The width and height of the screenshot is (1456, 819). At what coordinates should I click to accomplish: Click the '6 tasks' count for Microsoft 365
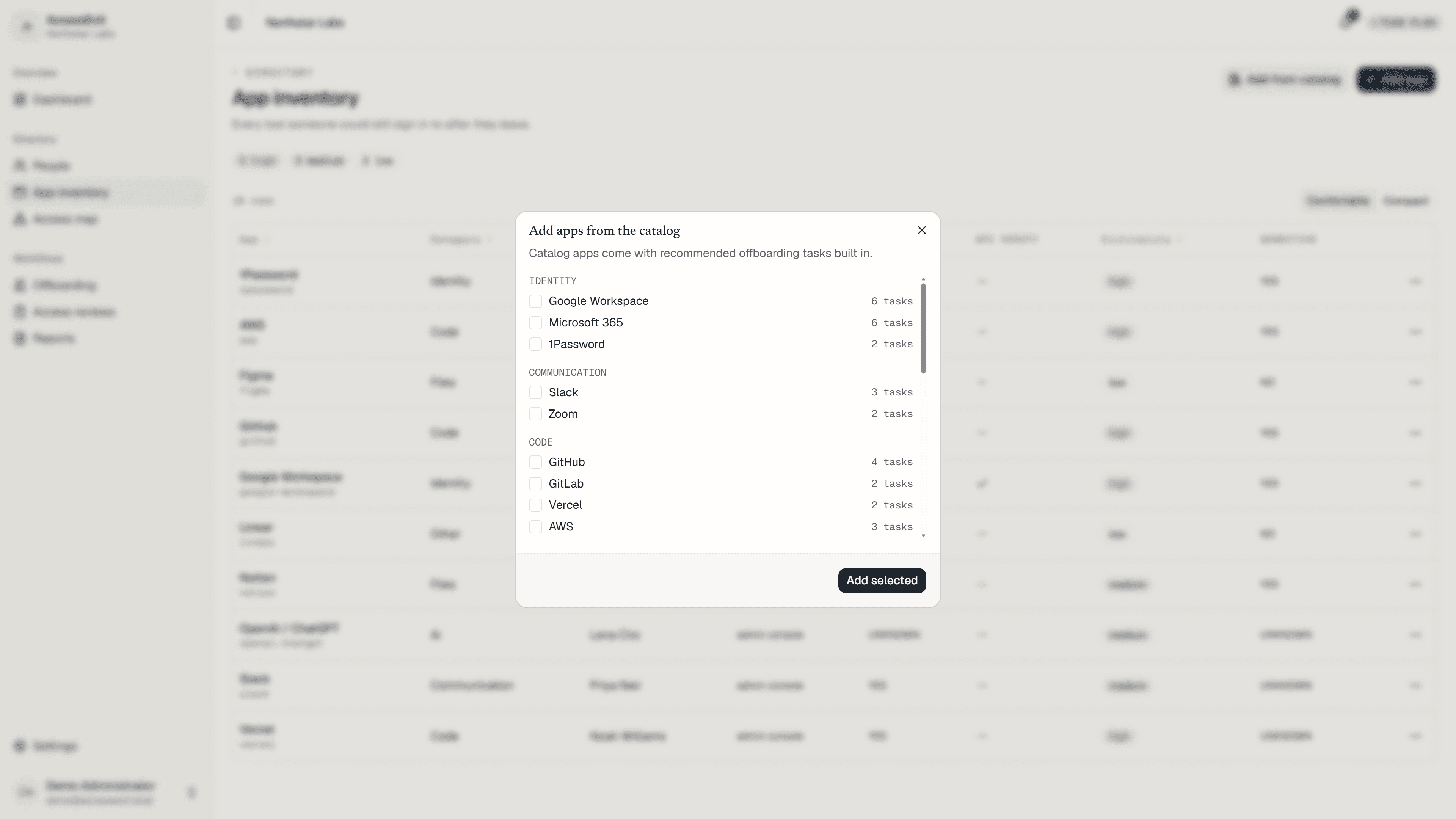[x=892, y=323]
